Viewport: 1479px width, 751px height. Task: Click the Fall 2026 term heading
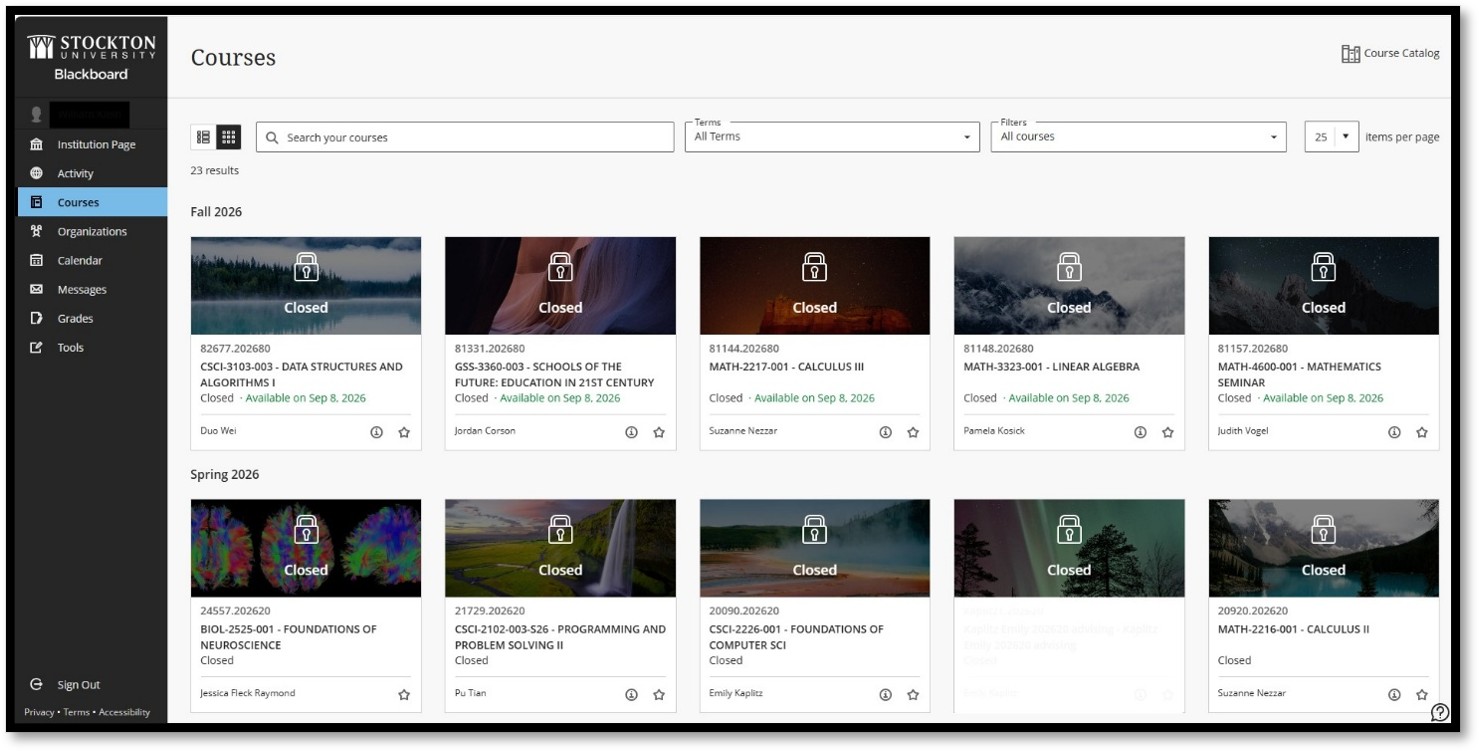[x=216, y=212]
